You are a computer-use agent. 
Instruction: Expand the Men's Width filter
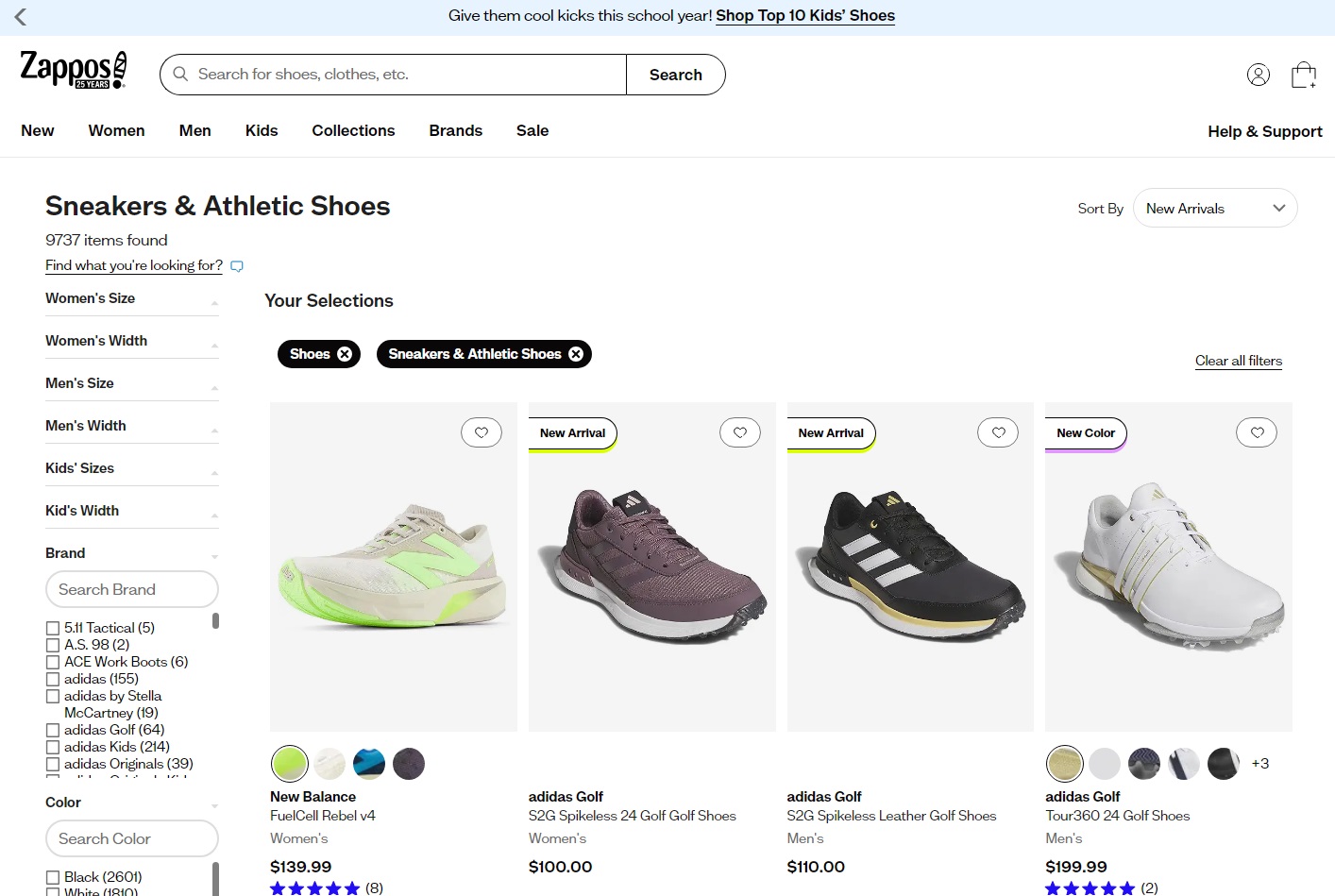tap(132, 426)
